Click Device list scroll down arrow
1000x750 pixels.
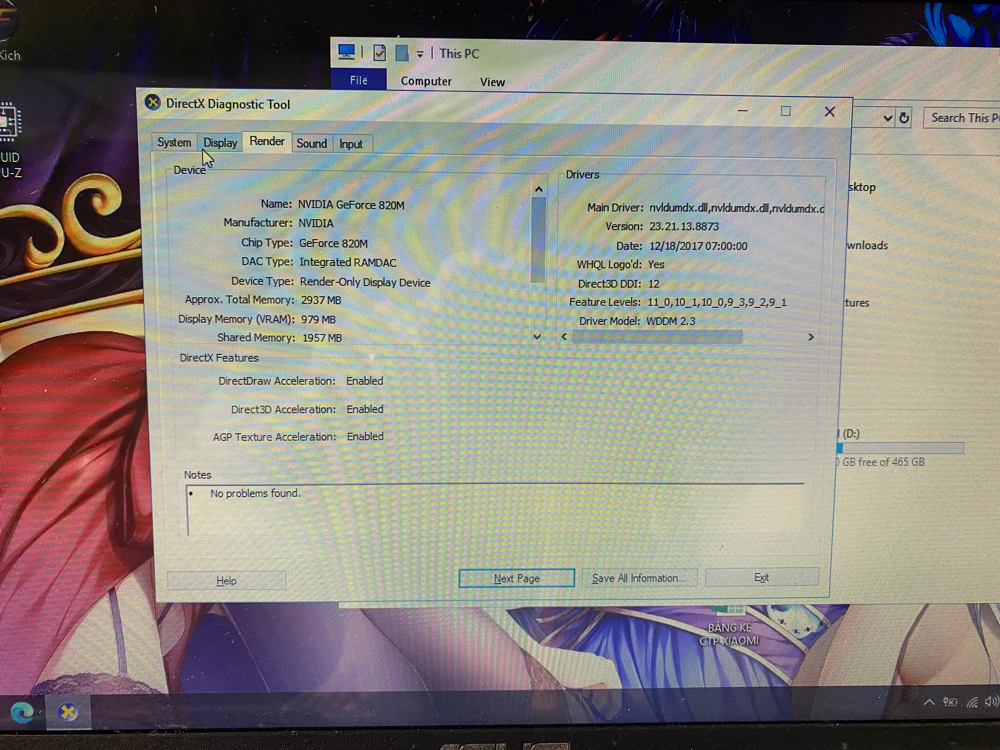click(x=538, y=336)
